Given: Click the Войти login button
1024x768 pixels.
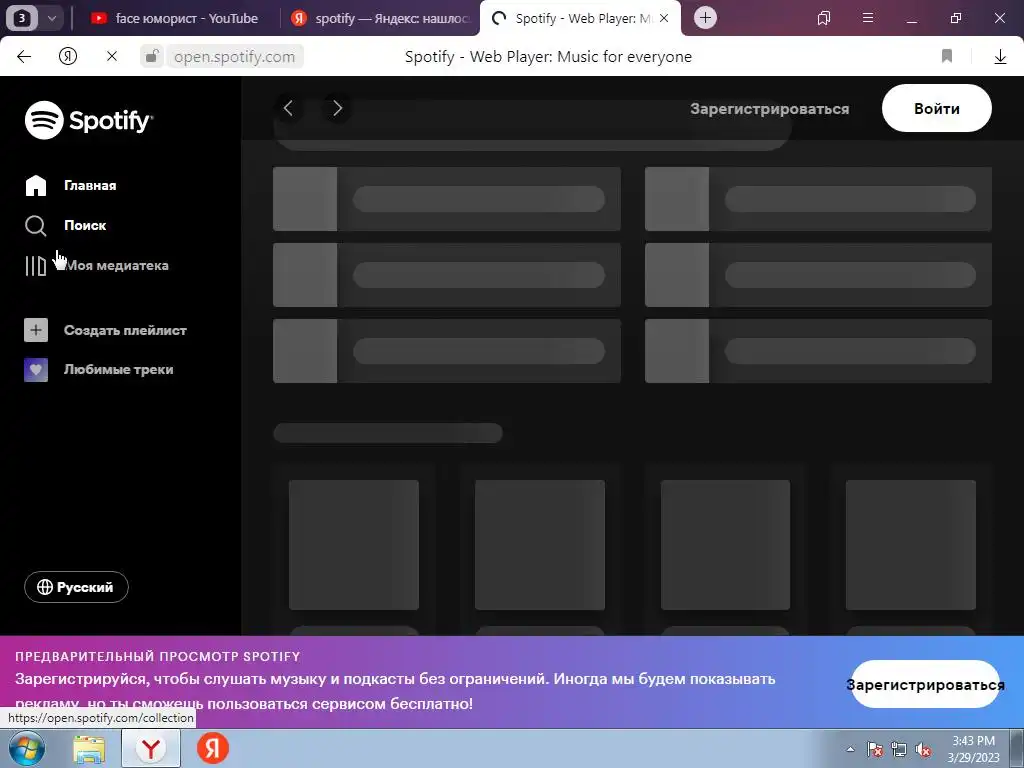Looking at the screenshot, I should 936,108.
